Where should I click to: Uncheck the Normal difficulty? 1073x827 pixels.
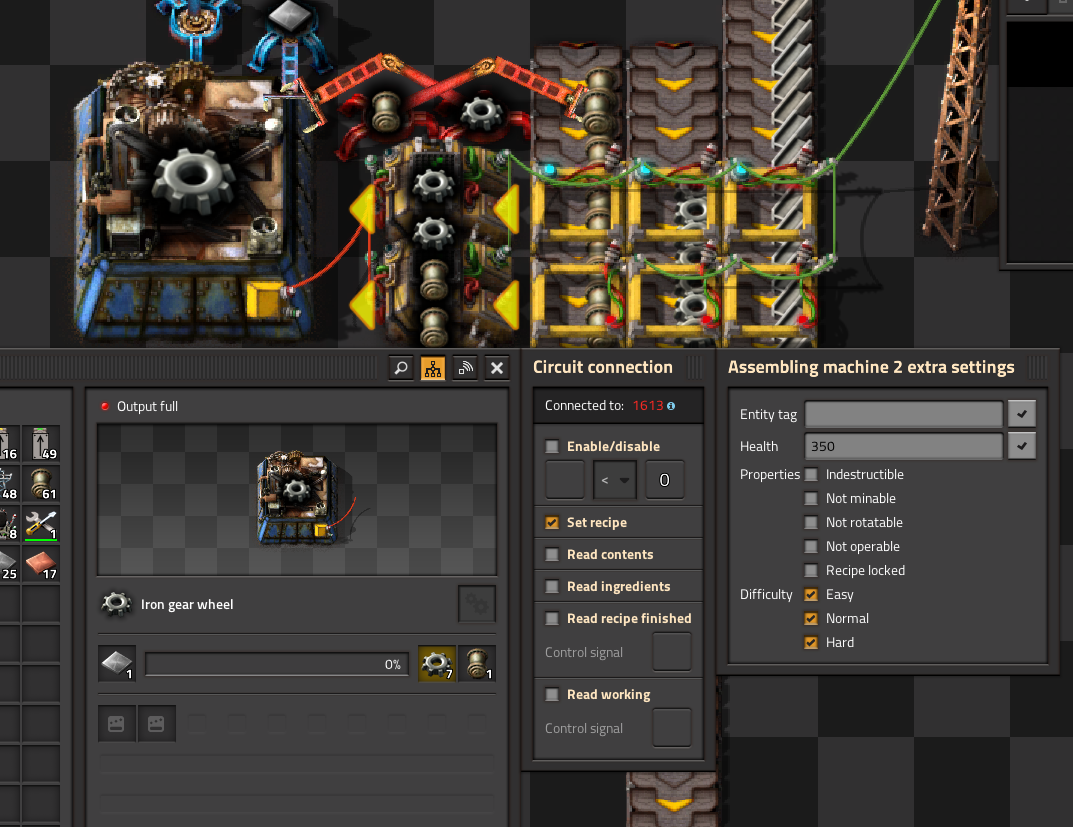[x=811, y=618]
